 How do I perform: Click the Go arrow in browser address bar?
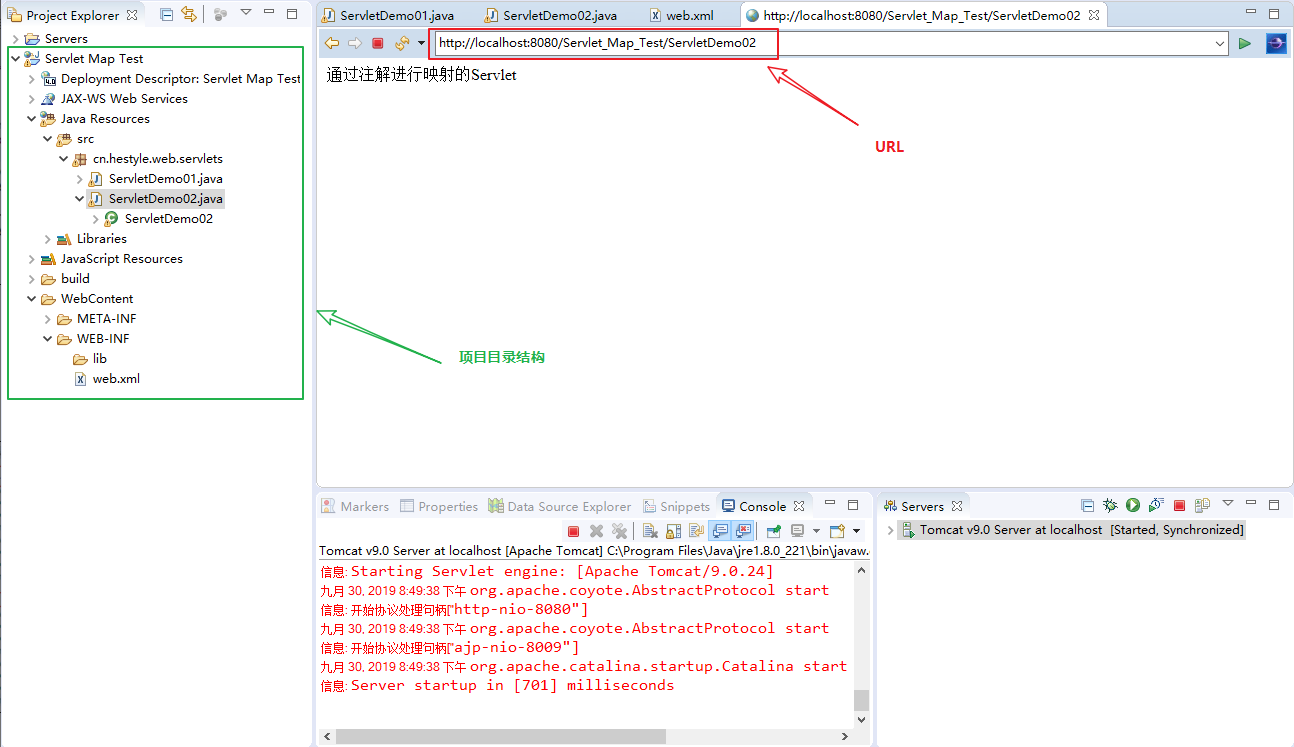(1245, 43)
